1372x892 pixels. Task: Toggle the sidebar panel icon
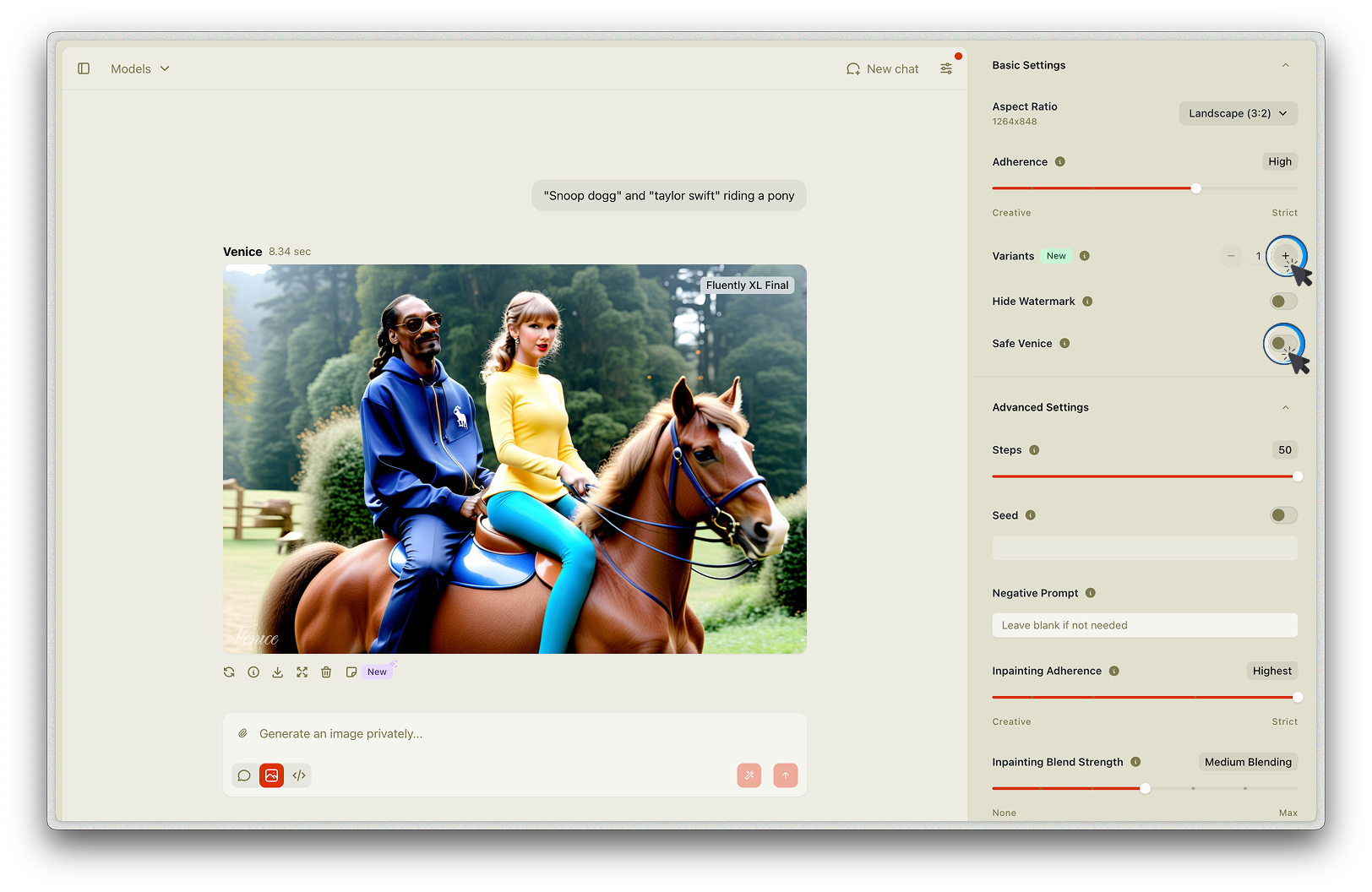[x=84, y=68]
